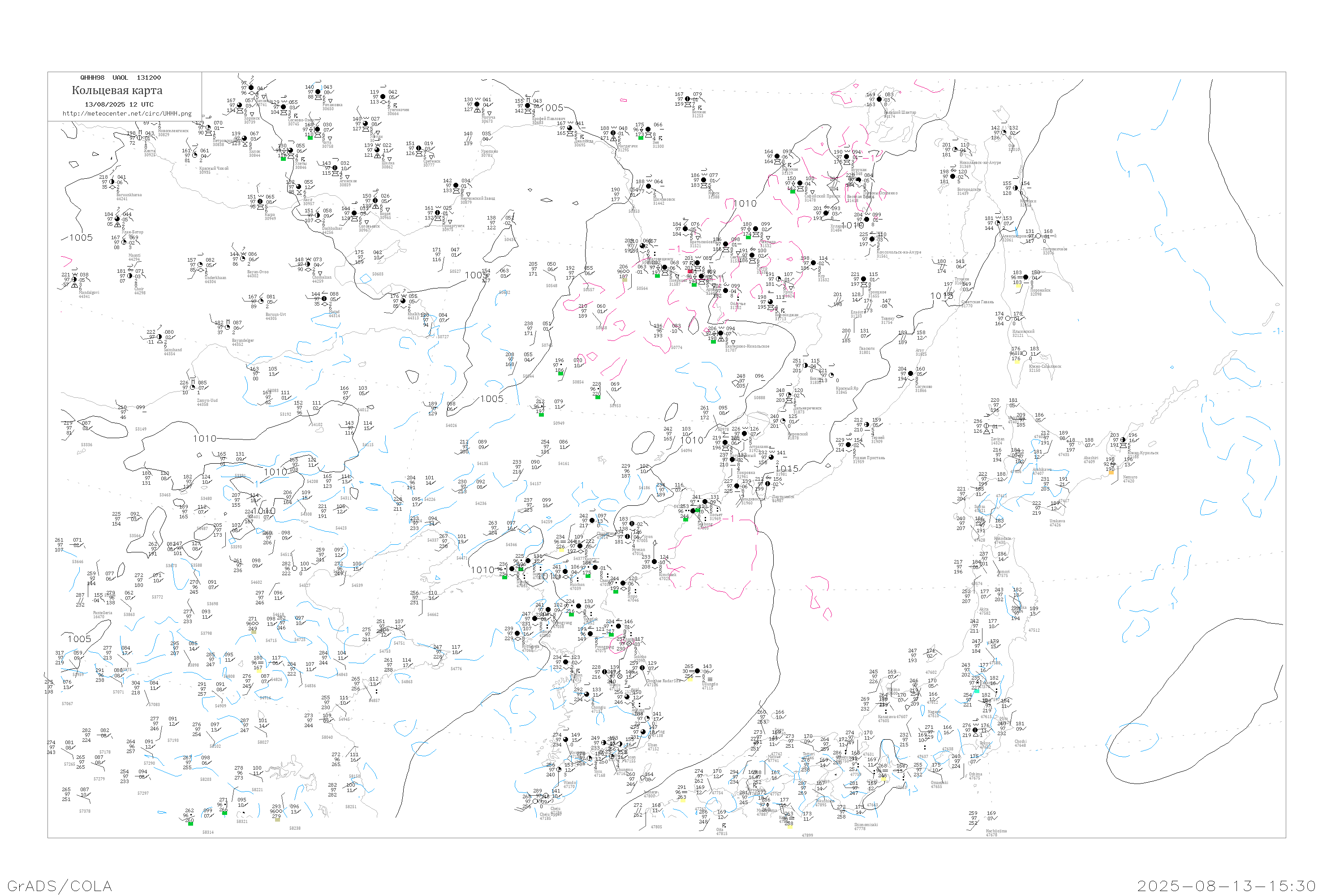Click the 2025-08-13-15:30 timestamp at bottom right
1344x896 pixels.
tap(1226, 886)
